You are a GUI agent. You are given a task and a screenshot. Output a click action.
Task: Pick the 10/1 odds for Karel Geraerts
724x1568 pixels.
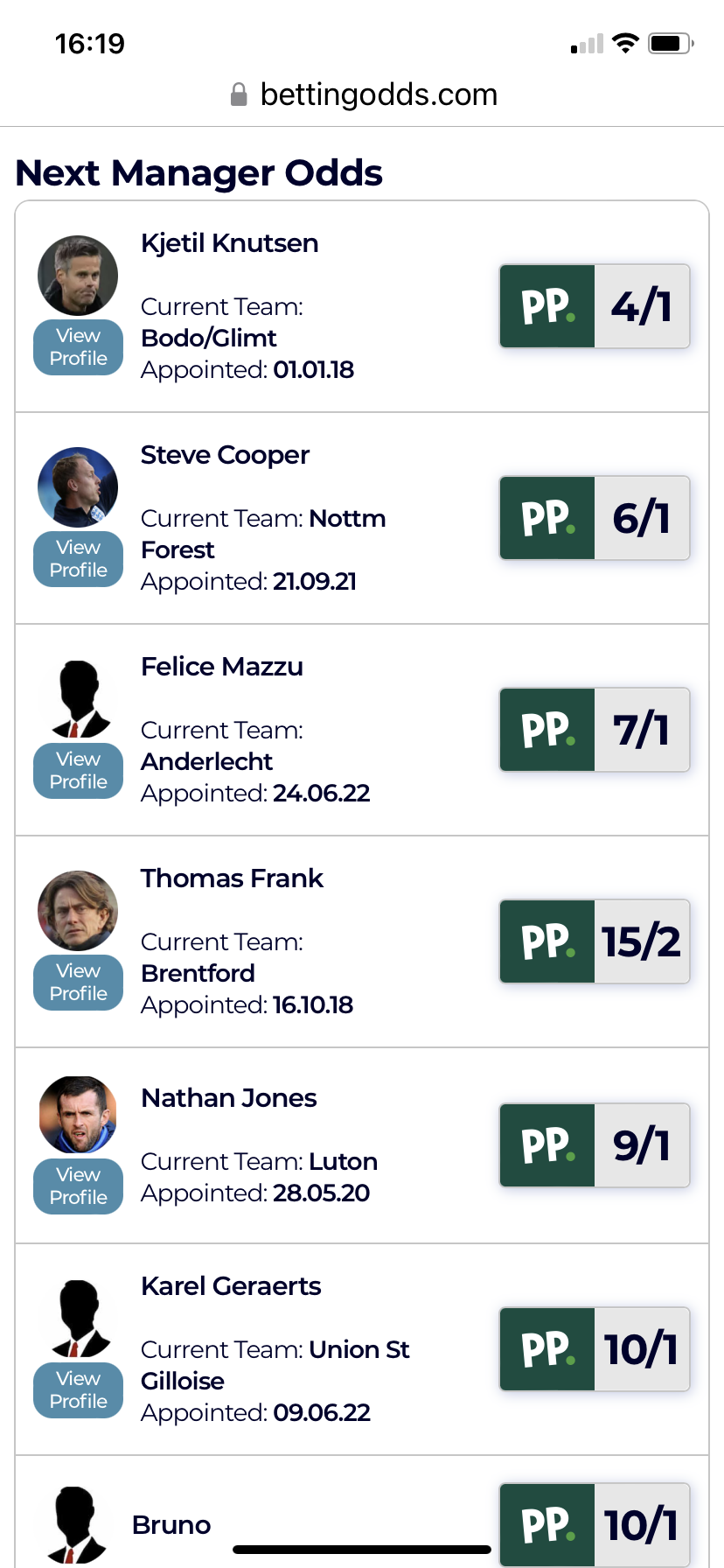[x=642, y=1349]
